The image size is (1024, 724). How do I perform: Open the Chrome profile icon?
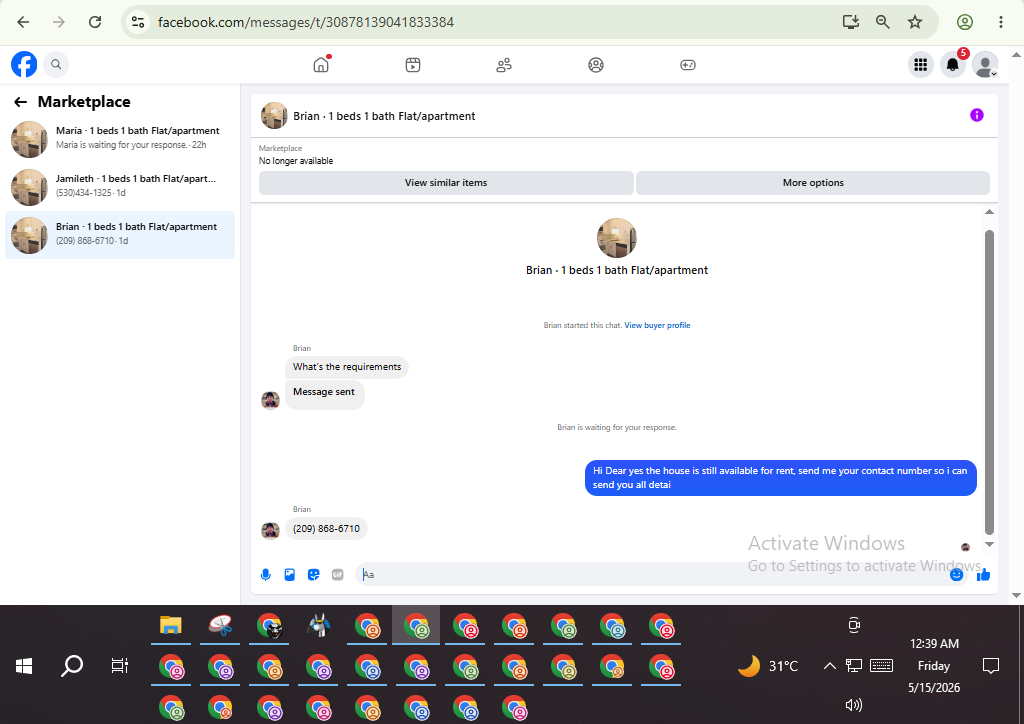pos(965,22)
